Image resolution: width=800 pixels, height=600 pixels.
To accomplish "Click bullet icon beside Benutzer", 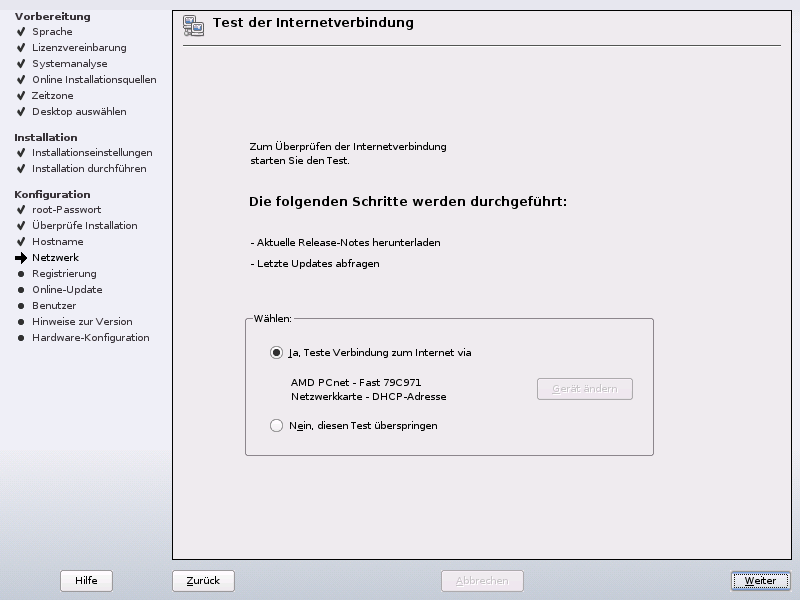I will (21, 306).
